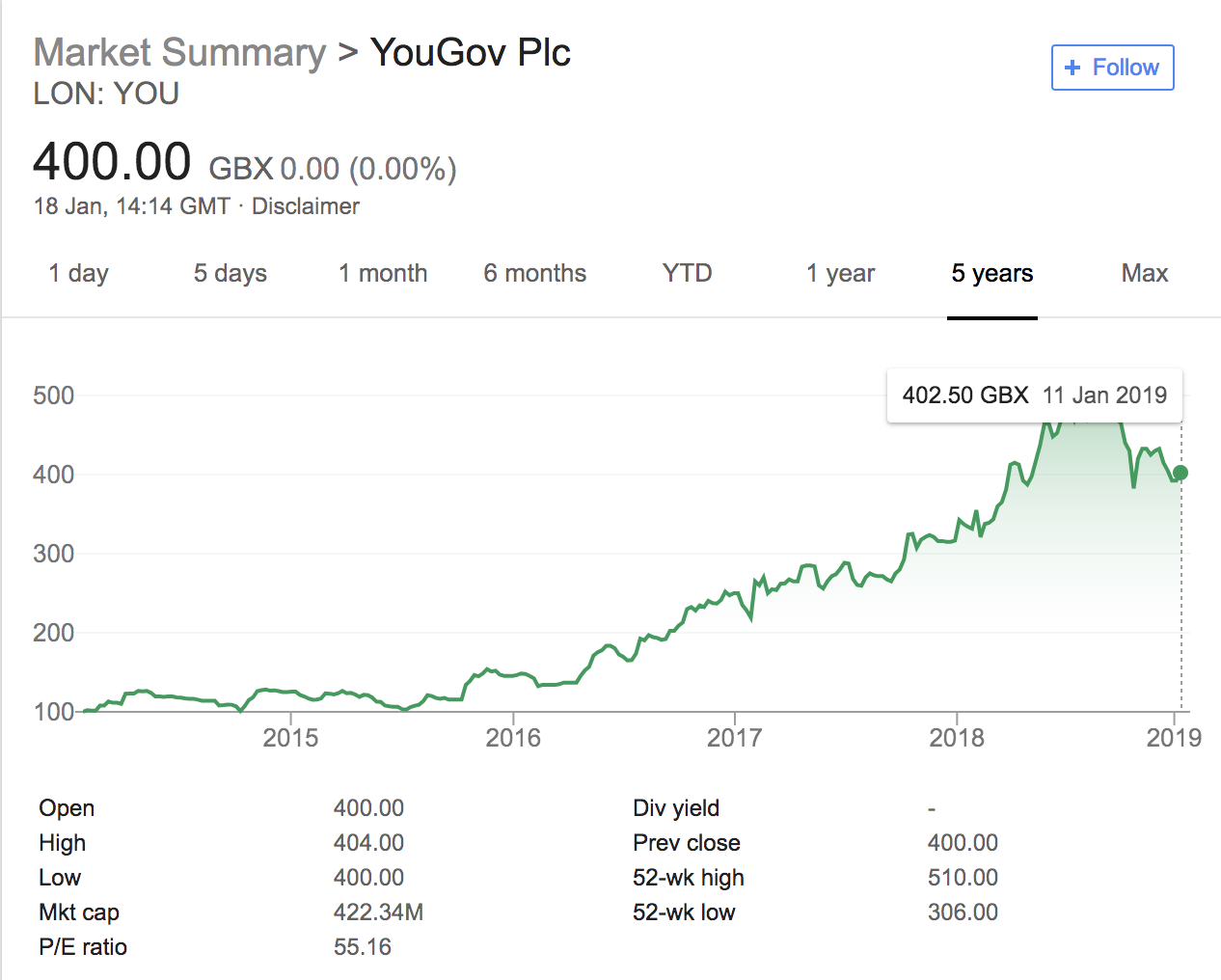Show the 1 year chart
The width and height of the screenshot is (1221, 980).
pos(840,274)
